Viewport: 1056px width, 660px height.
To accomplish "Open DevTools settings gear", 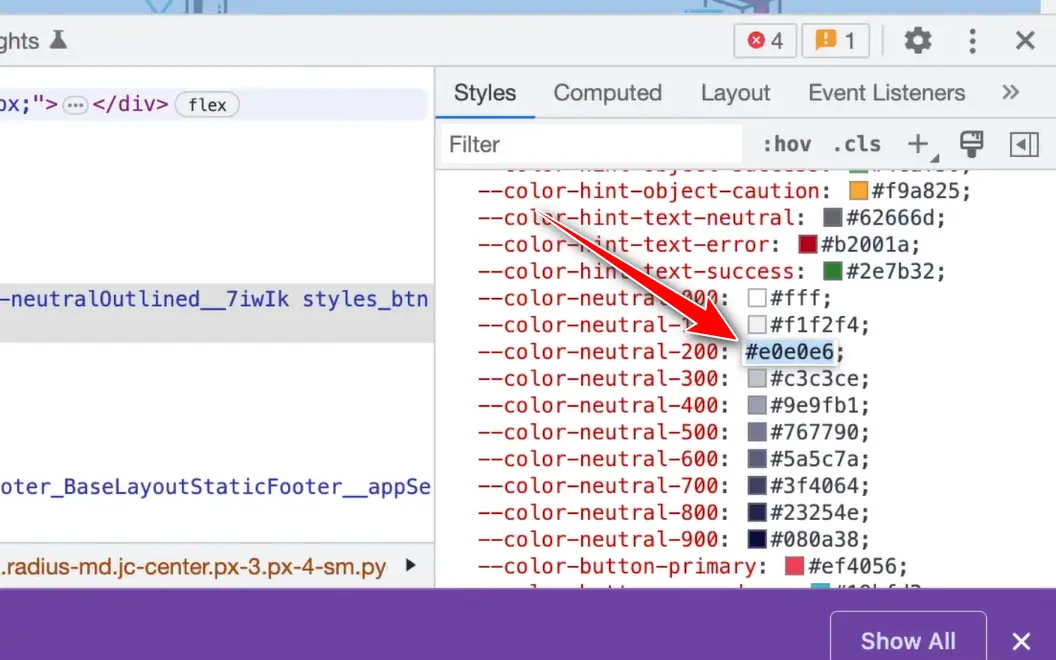I will point(917,41).
